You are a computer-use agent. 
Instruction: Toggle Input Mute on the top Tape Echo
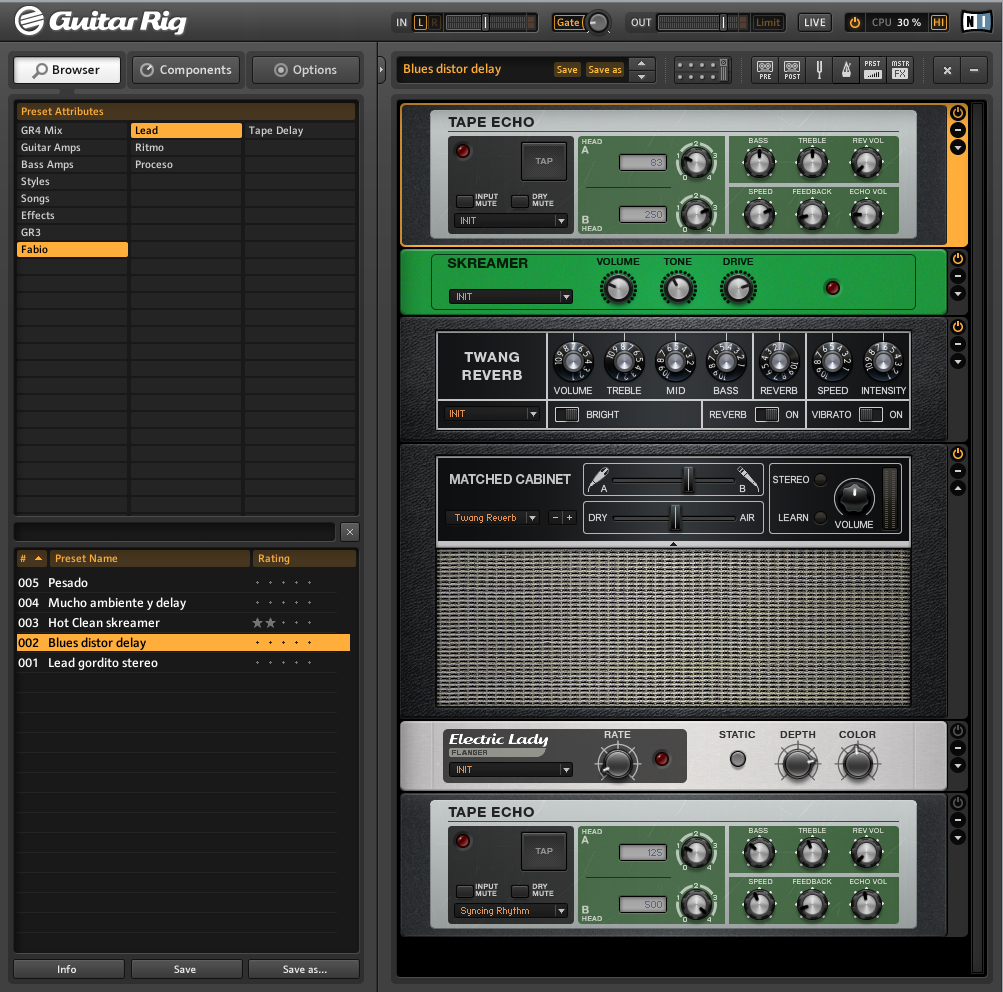tap(464, 201)
